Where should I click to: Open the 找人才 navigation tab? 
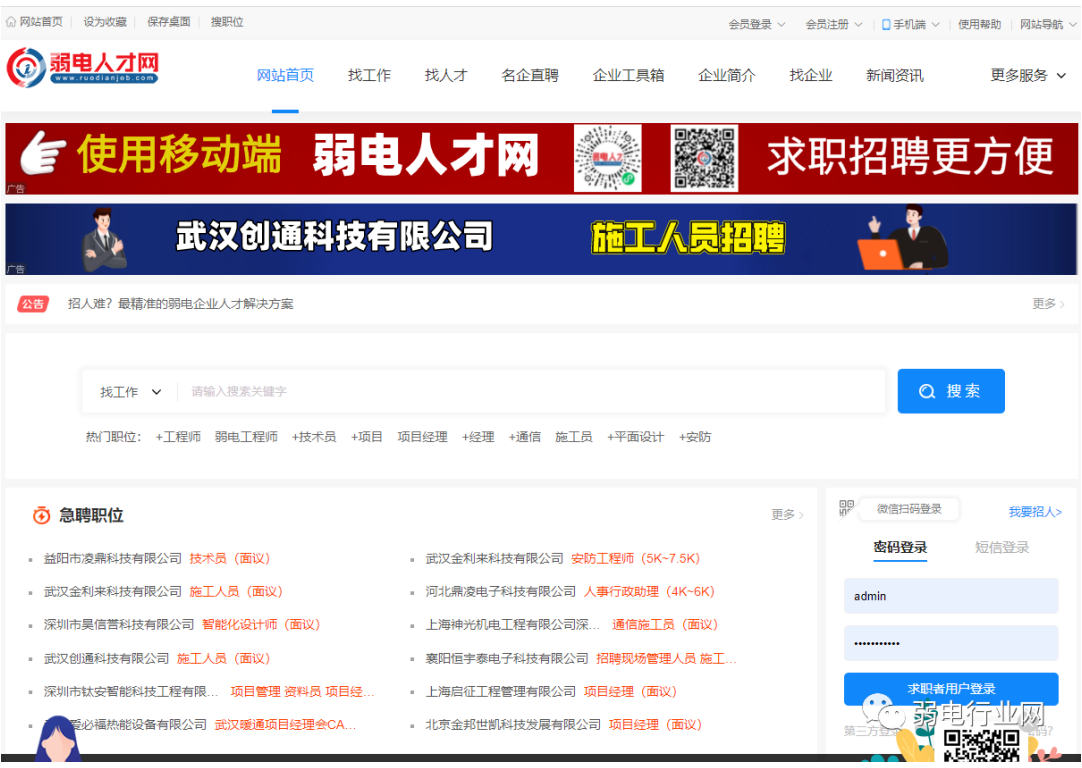coord(446,76)
